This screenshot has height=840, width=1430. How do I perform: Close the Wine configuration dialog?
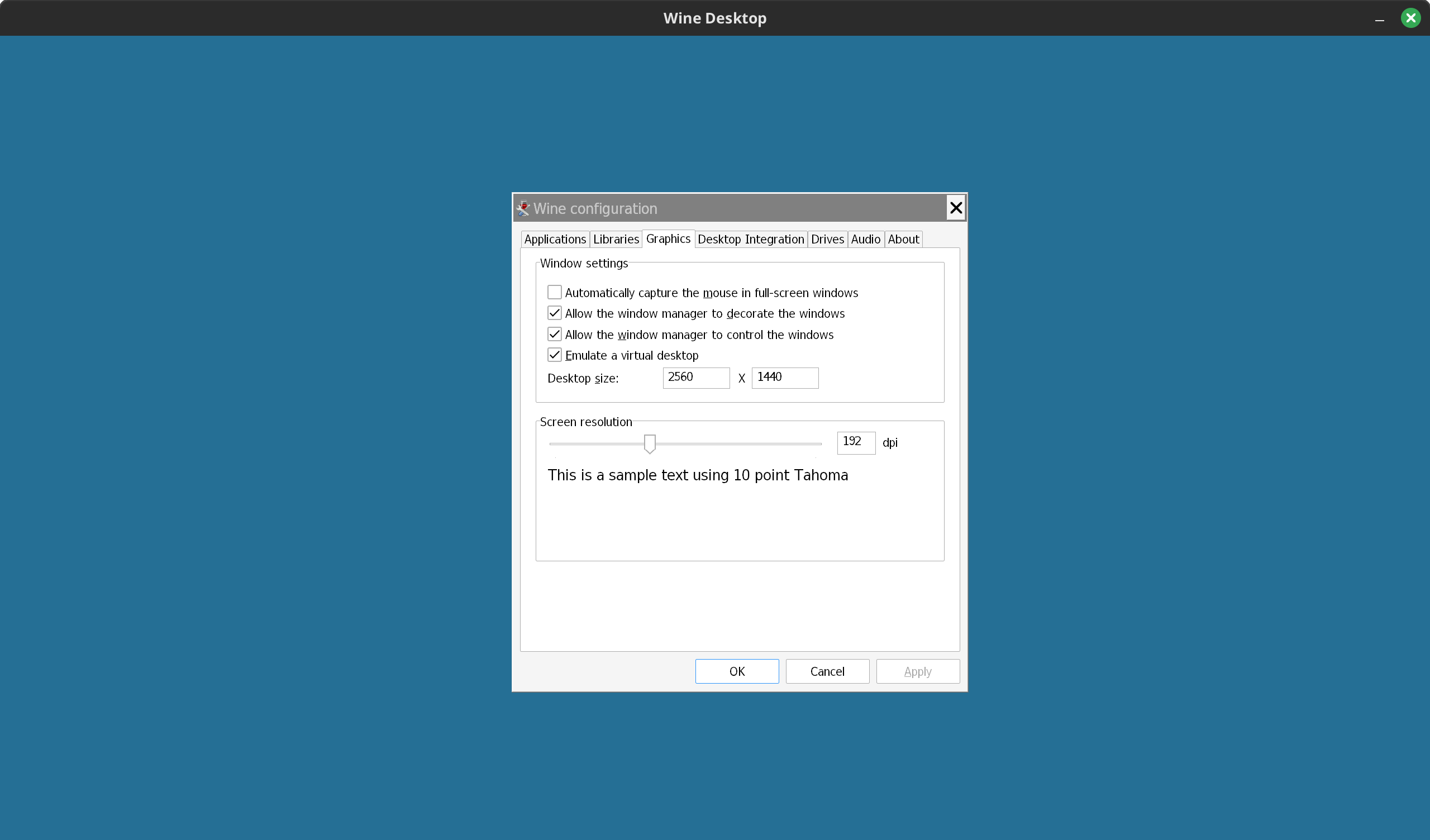(956, 208)
